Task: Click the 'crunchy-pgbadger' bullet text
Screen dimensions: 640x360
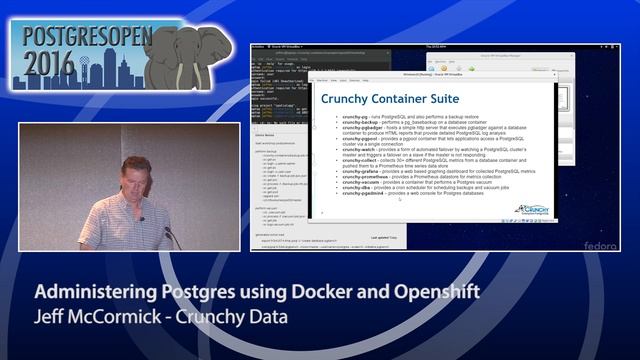Action: click(x=362, y=128)
